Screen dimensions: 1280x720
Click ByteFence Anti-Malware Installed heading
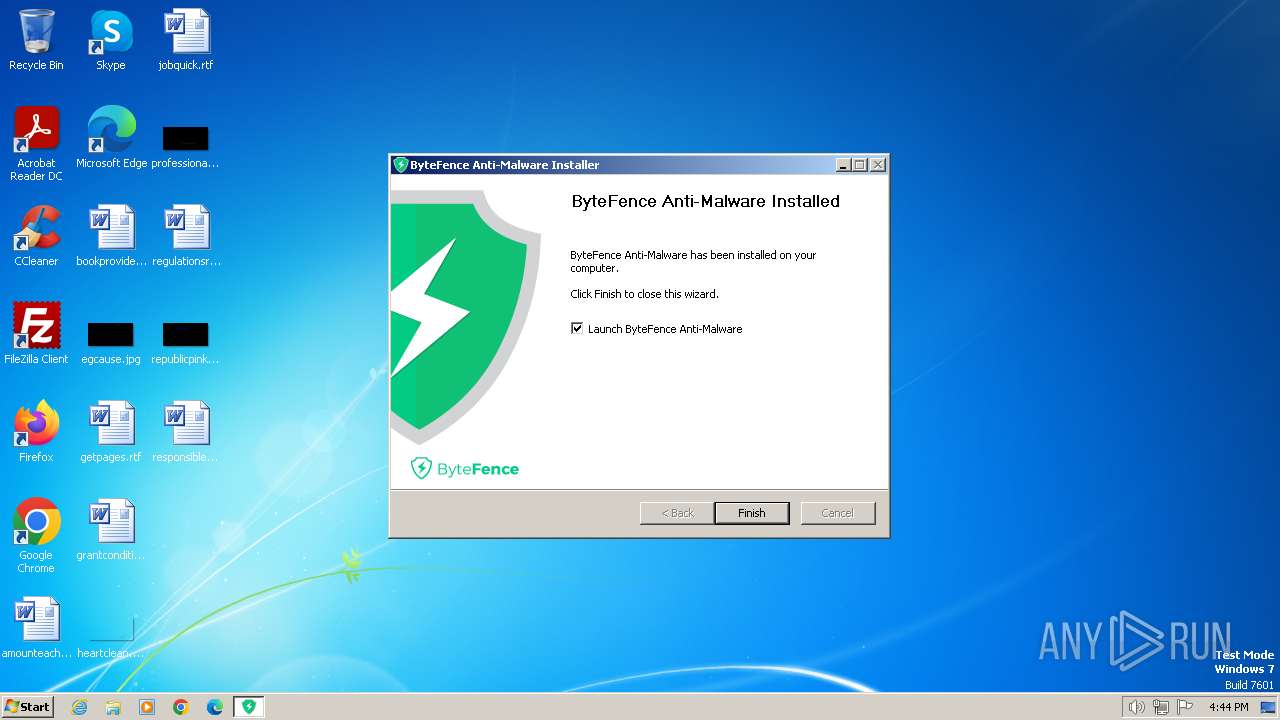coord(705,201)
